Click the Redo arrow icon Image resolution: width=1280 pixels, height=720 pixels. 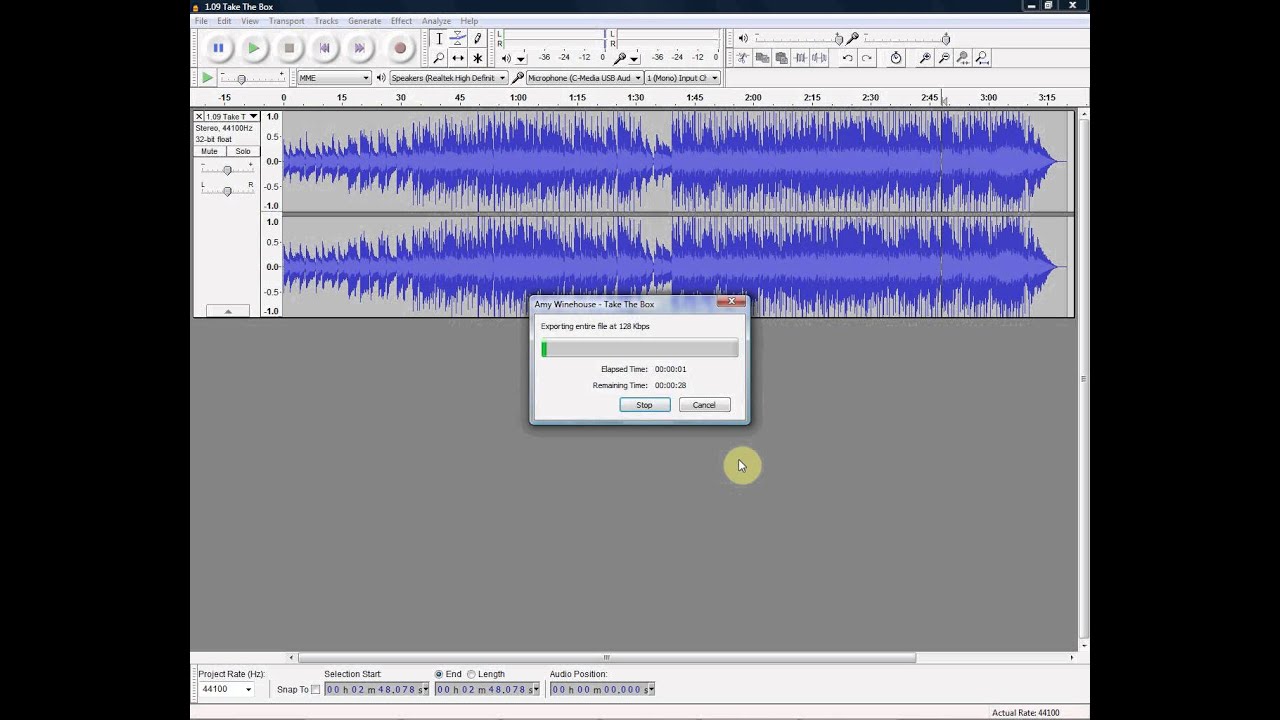(x=867, y=58)
